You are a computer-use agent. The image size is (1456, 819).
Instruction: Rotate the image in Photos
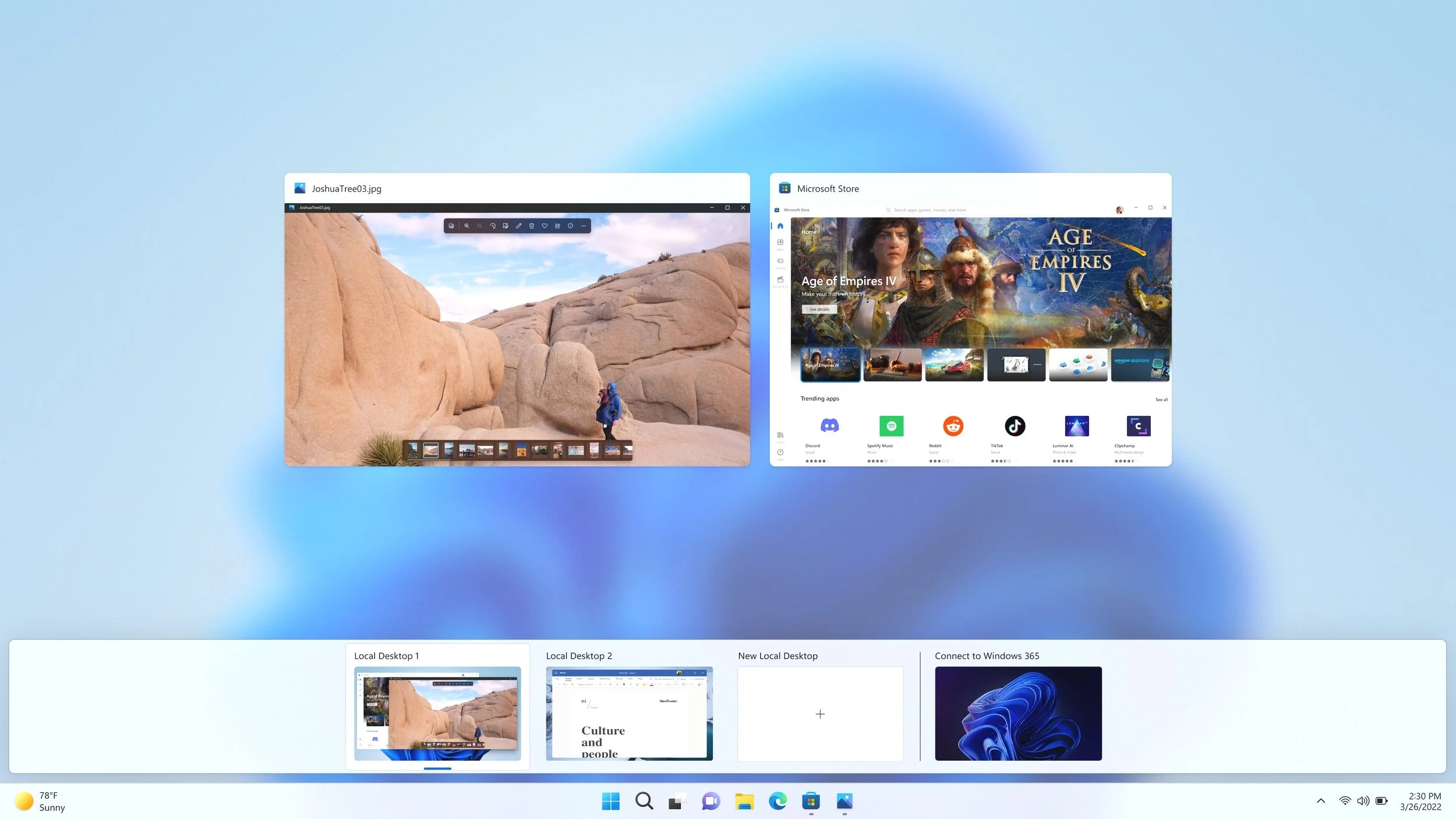coord(493,226)
